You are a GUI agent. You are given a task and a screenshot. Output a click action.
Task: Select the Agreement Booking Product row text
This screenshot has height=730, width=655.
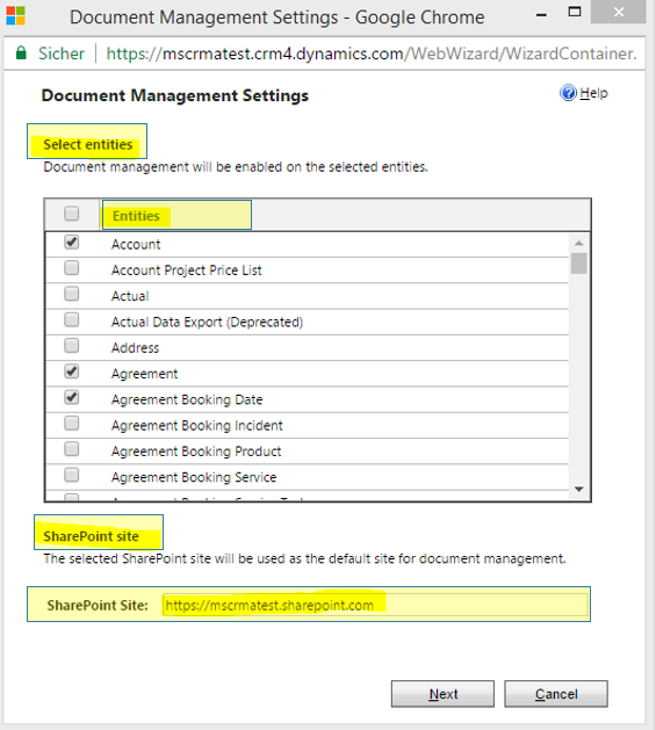[196, 452]
